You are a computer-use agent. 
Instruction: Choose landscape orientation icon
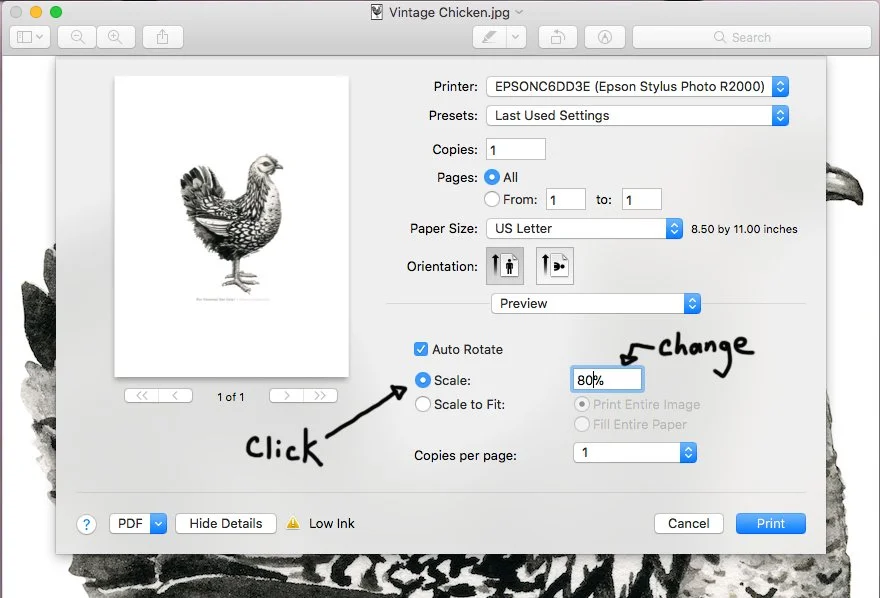click(x=554, y=265)
